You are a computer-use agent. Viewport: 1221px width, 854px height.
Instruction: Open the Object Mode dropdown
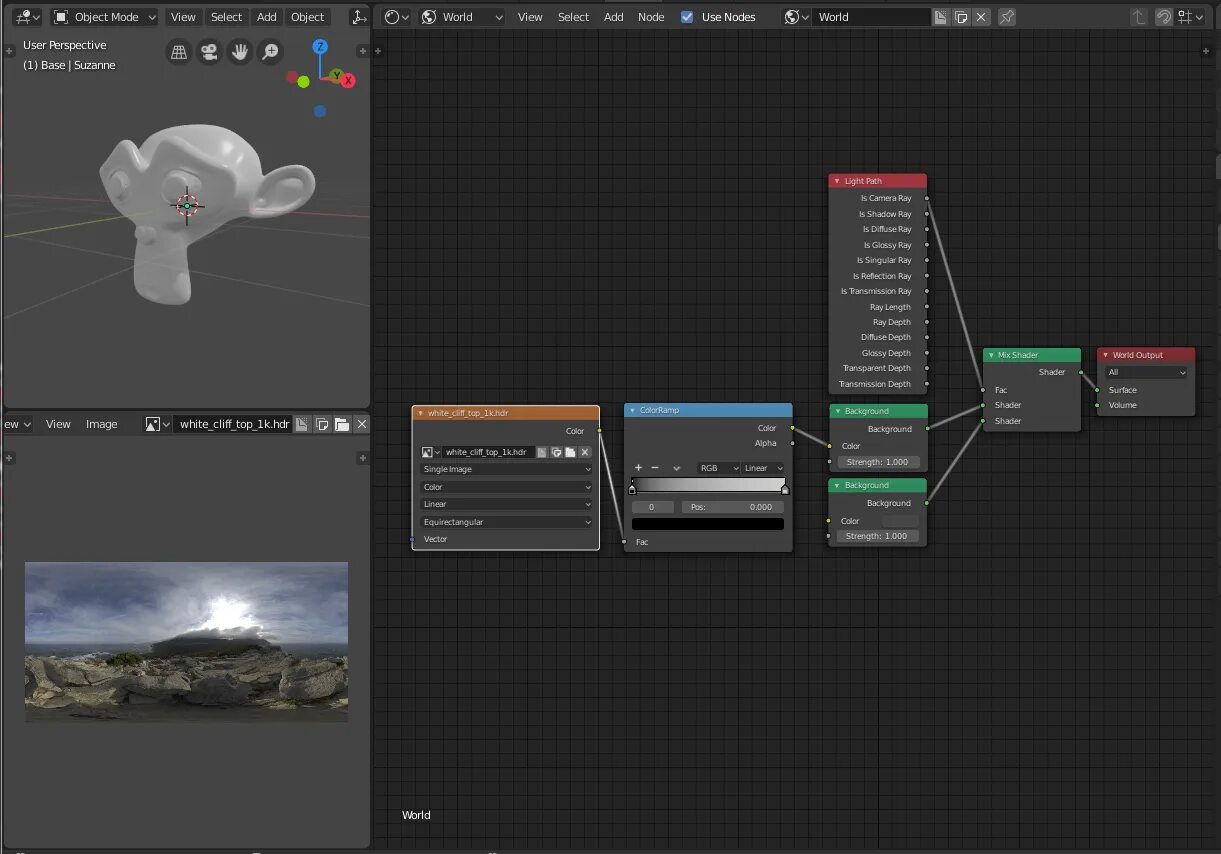105,17
